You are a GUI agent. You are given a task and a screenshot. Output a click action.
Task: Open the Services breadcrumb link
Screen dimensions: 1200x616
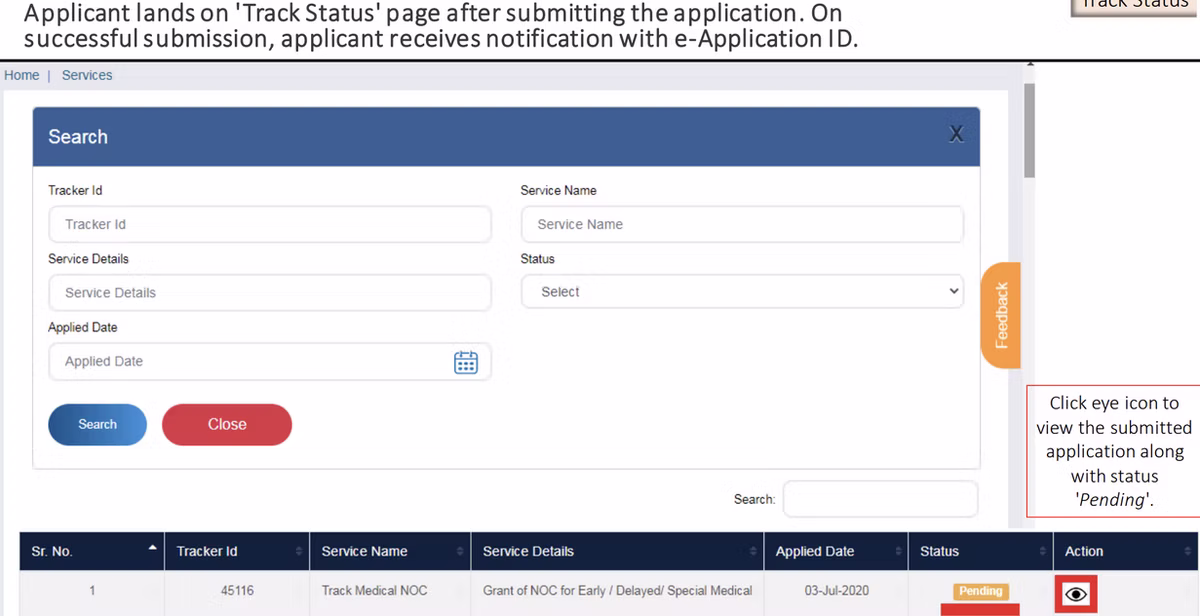pos(87,75)
